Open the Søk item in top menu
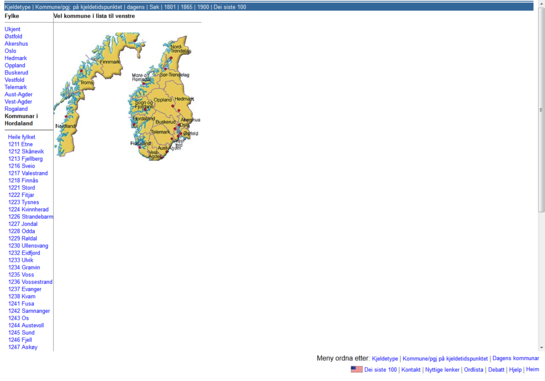The width and height of the screenshot is (545, 381). tap(154, 7)
